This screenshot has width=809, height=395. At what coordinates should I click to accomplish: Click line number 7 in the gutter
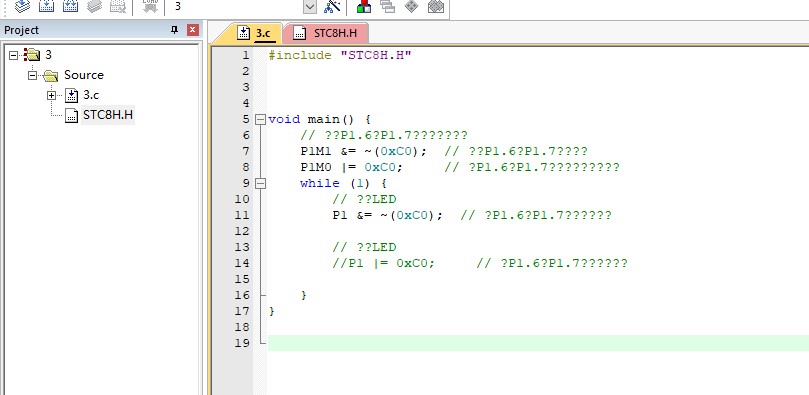pos(245,152)
